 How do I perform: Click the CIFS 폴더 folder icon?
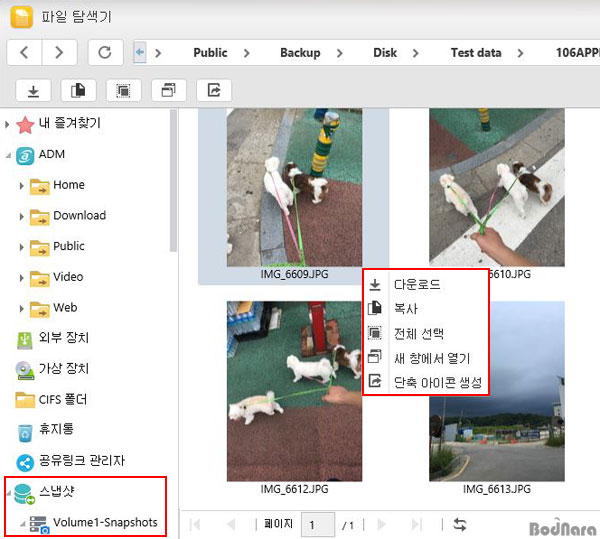(25, 400)
